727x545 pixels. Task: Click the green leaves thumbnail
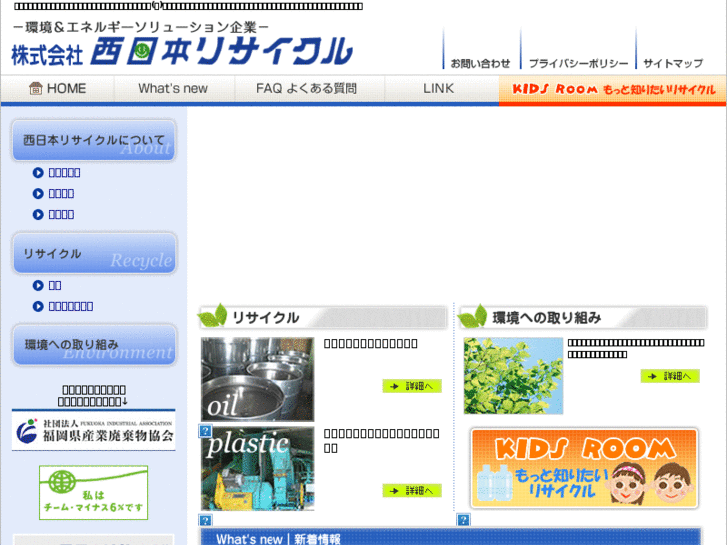[513, 376]
